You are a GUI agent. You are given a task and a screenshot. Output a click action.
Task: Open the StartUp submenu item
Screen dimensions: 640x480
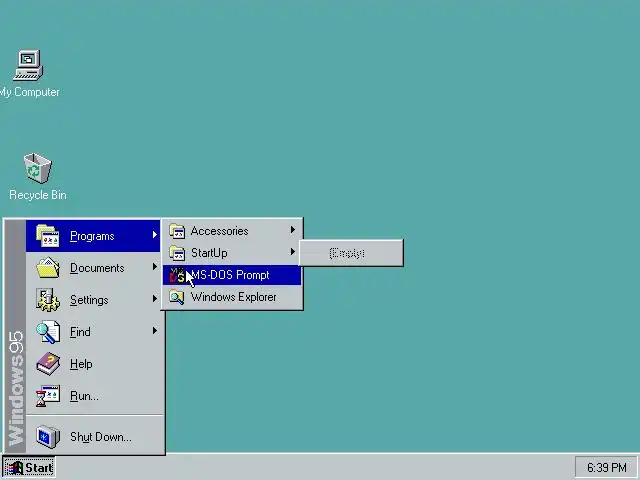coord(232,253)
